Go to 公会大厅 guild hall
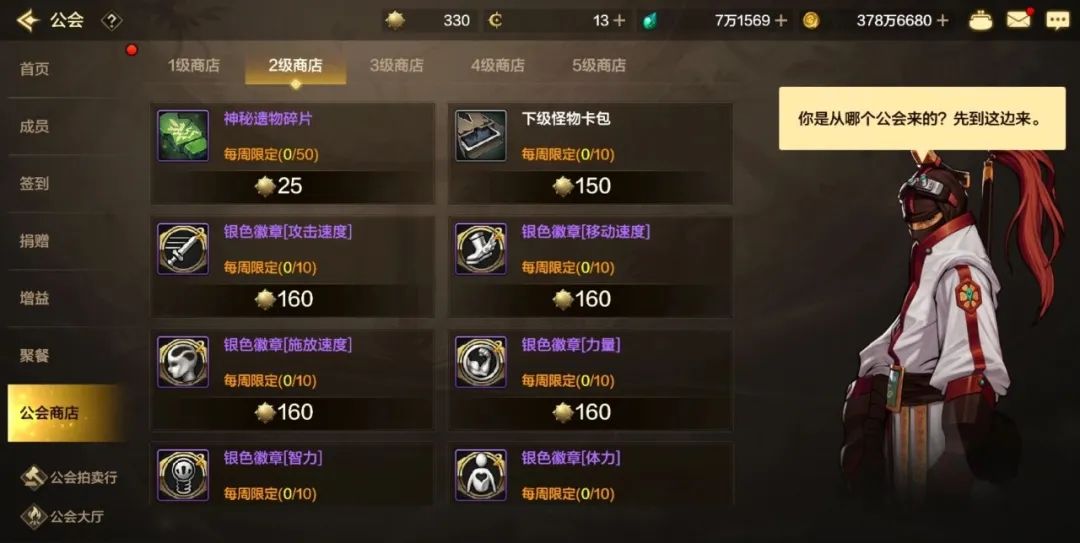Image resolution: width=1080 pixels, height=543 pixels. tap(63, 515)
